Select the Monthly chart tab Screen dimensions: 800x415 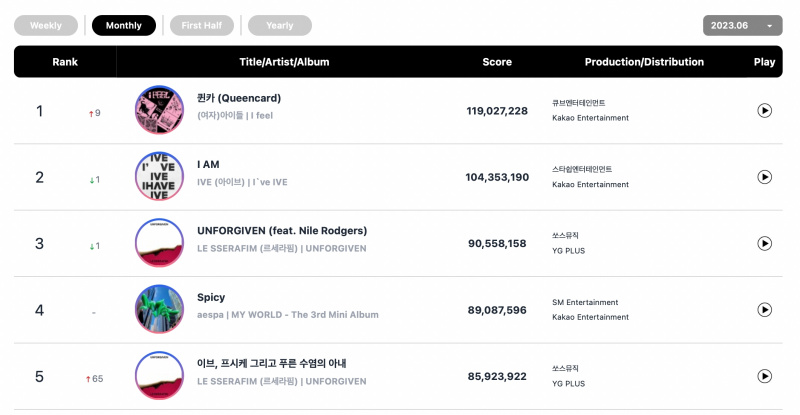[x=123, y=26]
